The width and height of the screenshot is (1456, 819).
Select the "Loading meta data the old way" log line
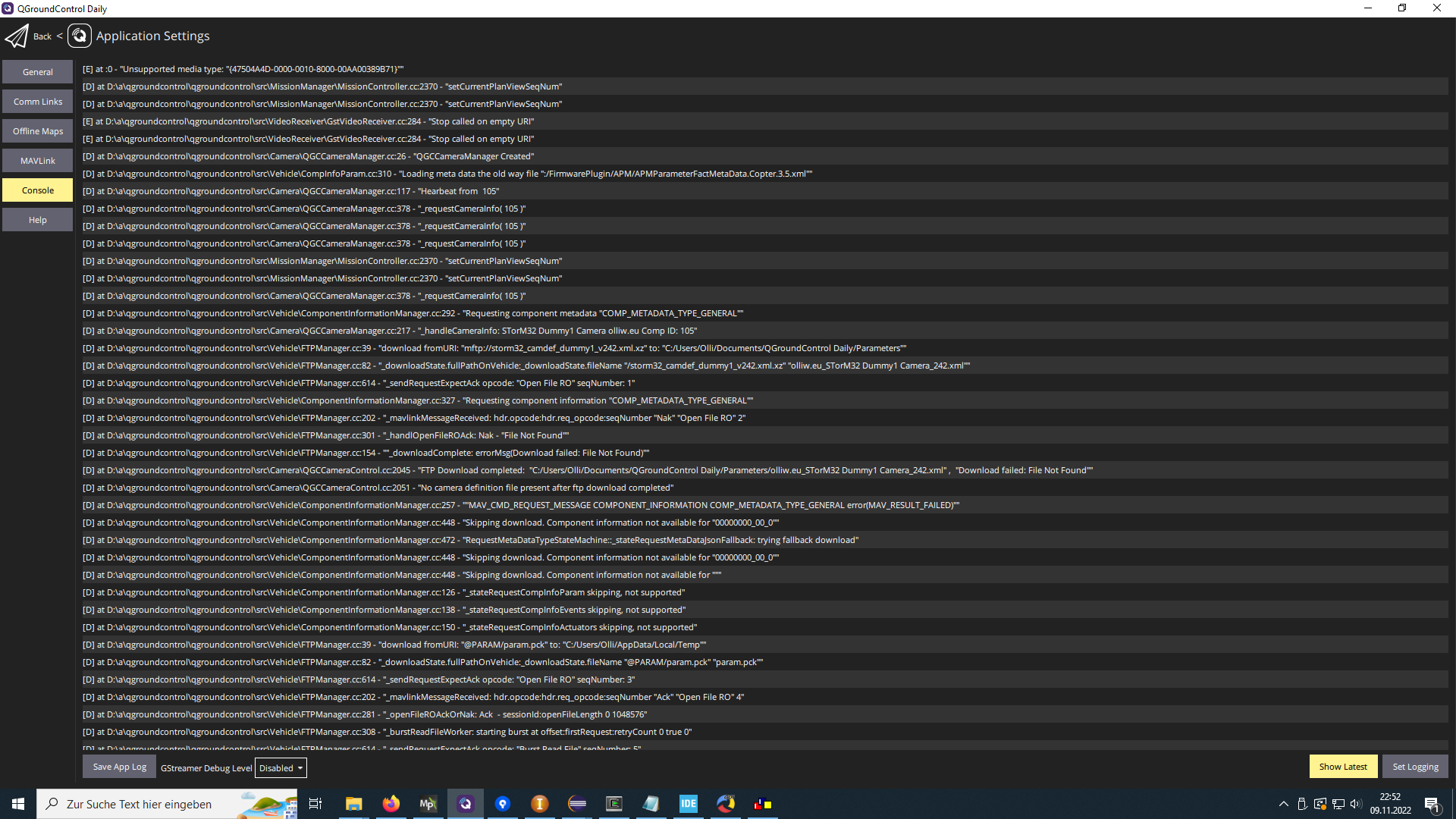click(765, 174)
